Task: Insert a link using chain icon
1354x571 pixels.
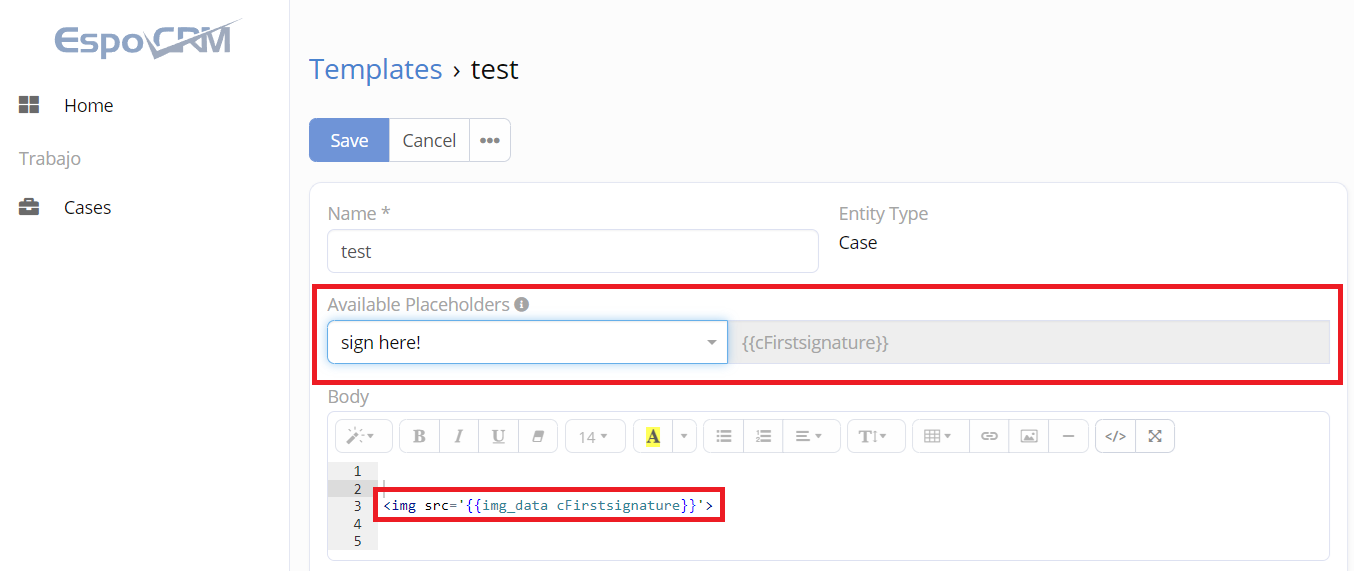Action: (x=989, y=436)
